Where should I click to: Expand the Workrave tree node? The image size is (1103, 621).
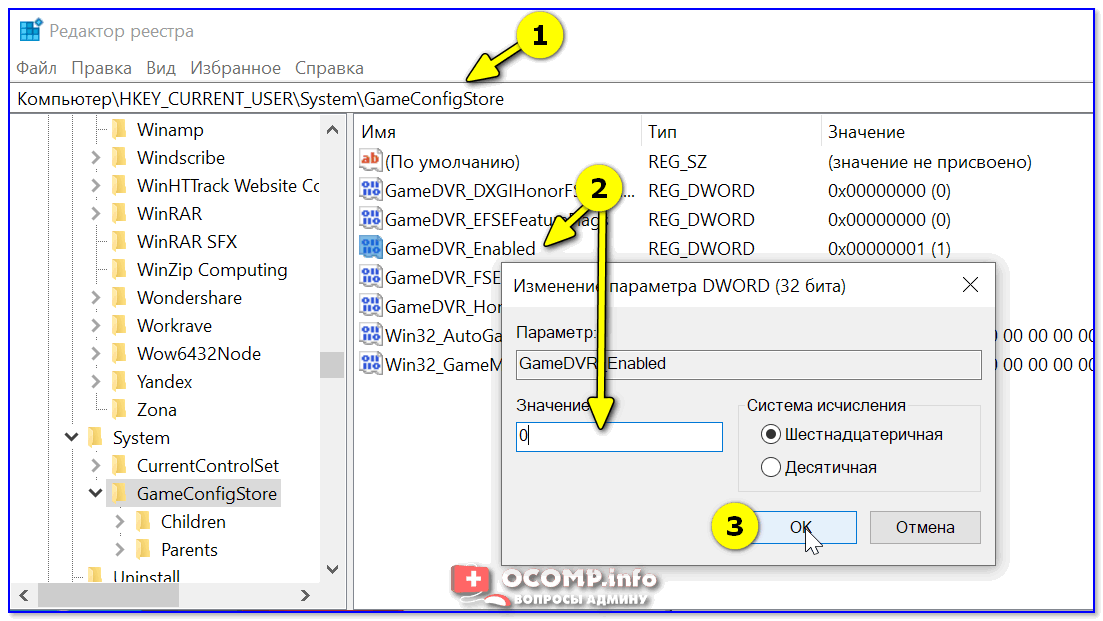96,326
